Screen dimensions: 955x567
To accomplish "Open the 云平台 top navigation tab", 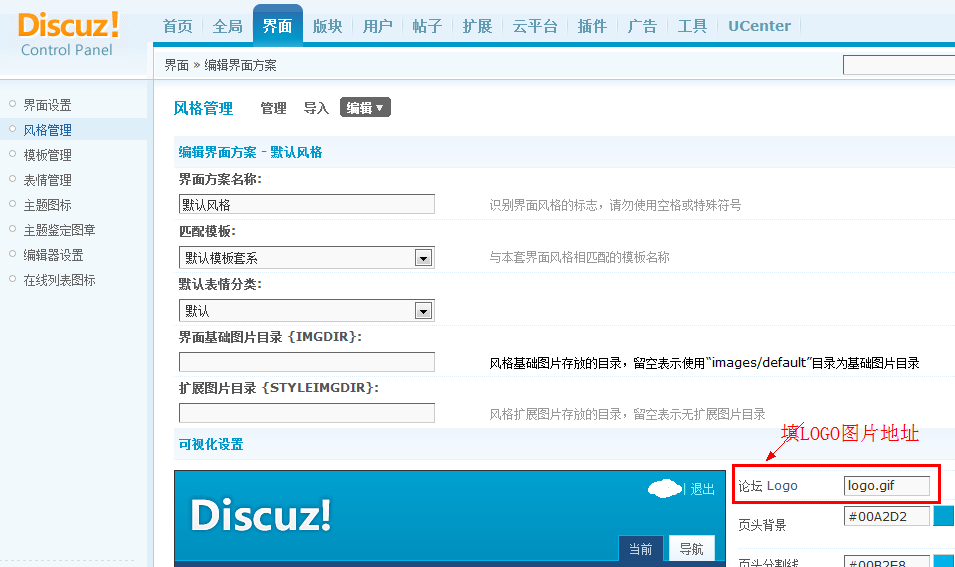I will point(535,26).
